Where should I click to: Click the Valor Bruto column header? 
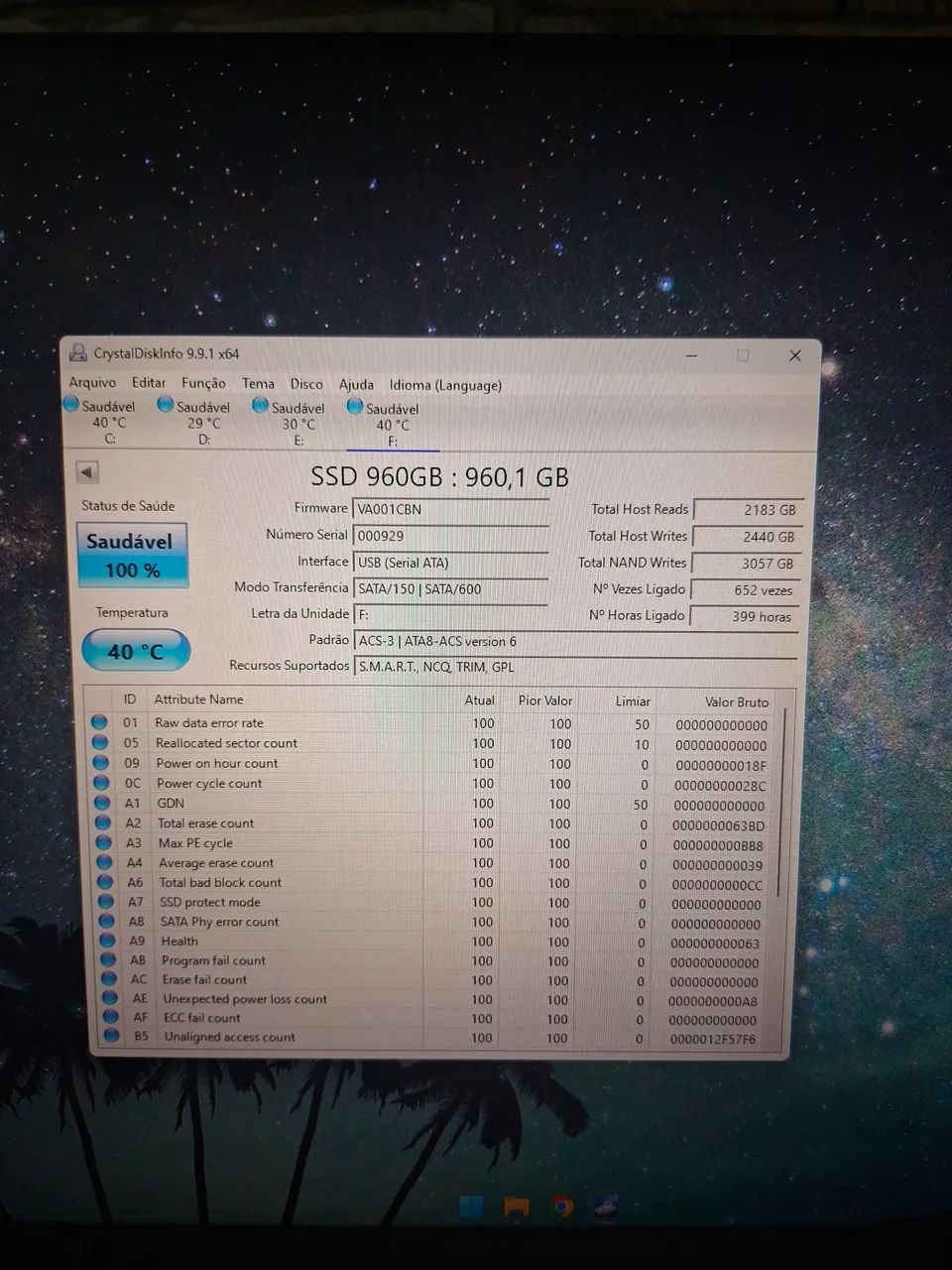click(736, 701)
